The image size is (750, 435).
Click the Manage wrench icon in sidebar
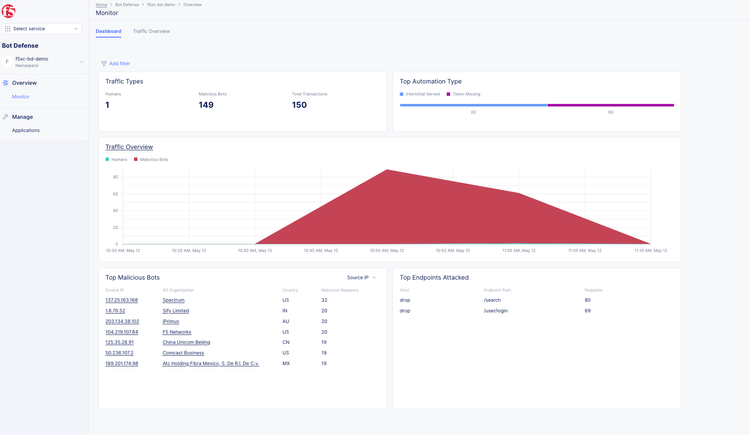coord(6,117)
